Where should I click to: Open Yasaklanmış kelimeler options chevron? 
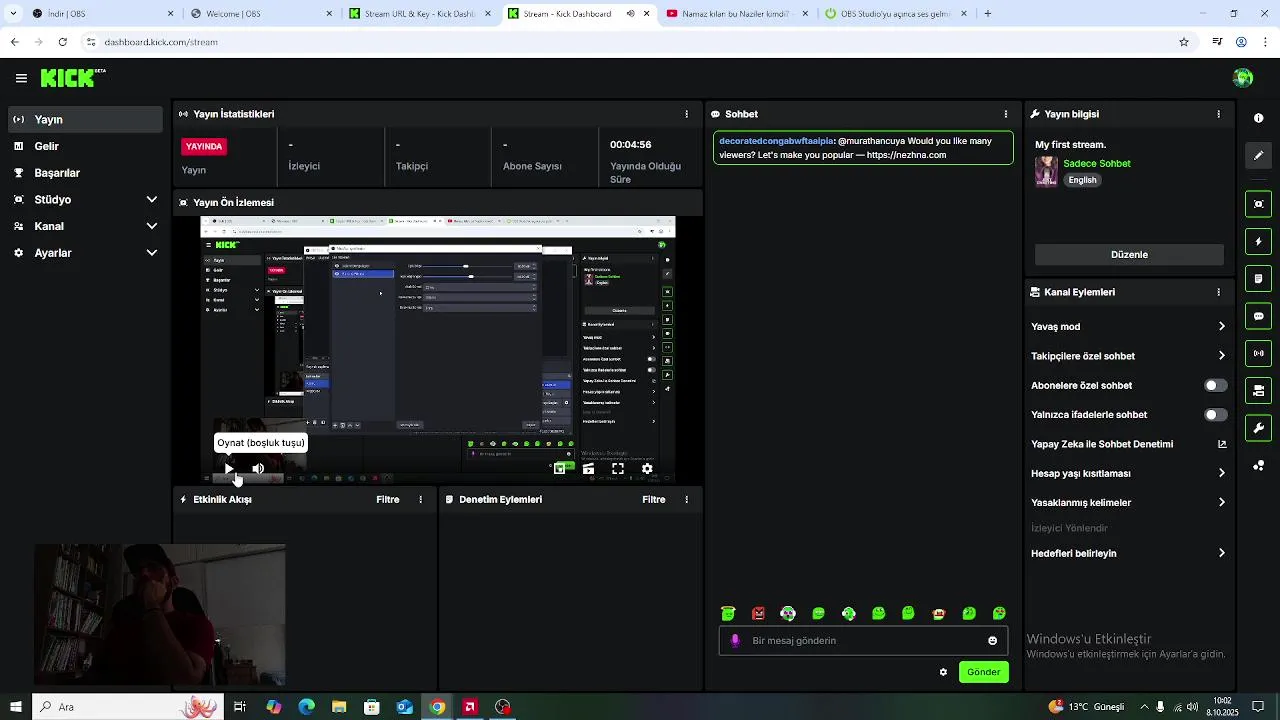[1221, 502]
